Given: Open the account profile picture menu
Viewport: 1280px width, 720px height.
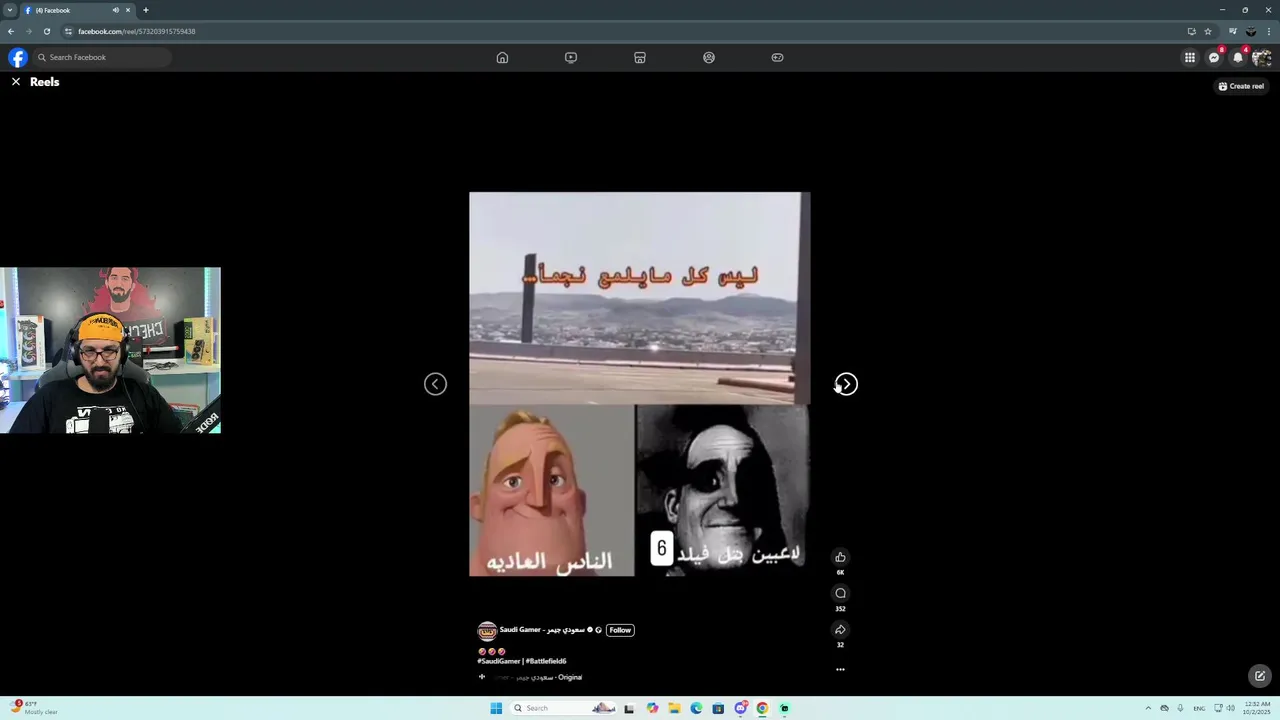Looking at the screenshot, I should (x=1262, y=57).
